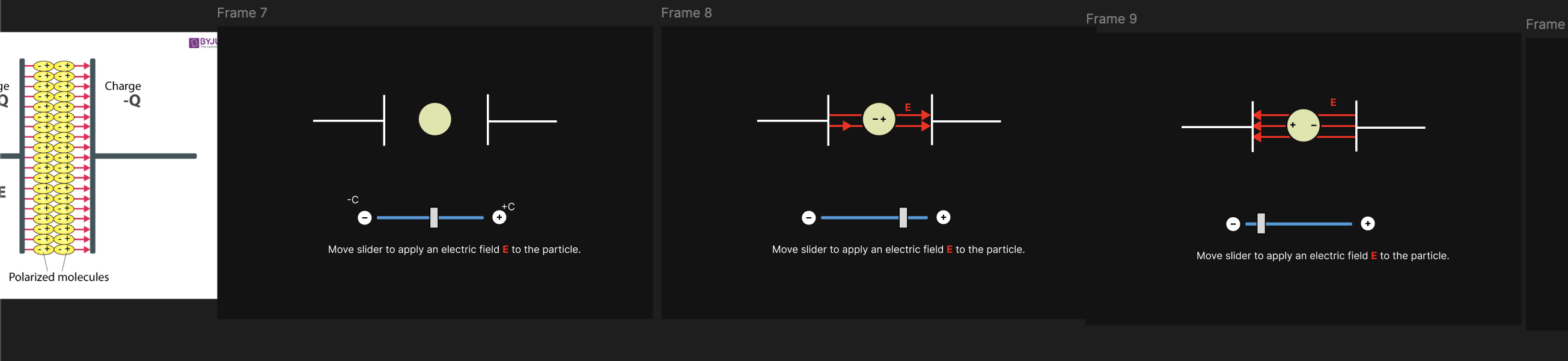Select the red E label in Frame 8
The width and height of the screenshot is (1568, 361).
[908, 107]
